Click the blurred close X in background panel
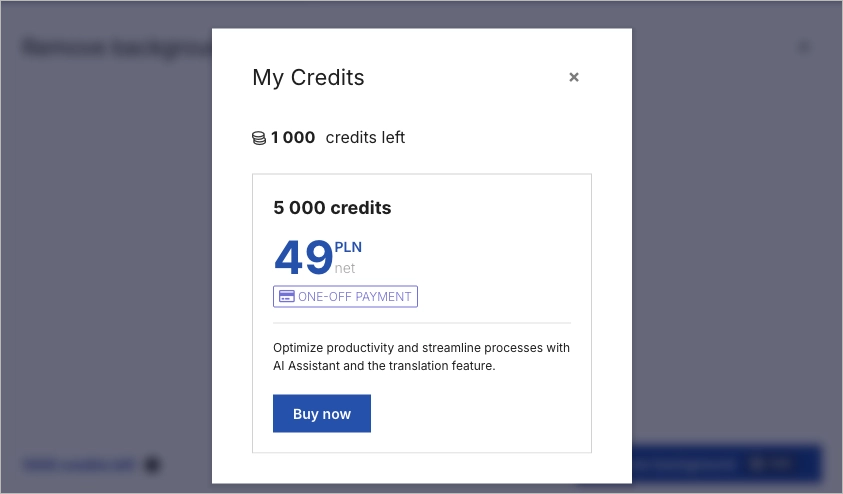843x494 pixels. 805,47
